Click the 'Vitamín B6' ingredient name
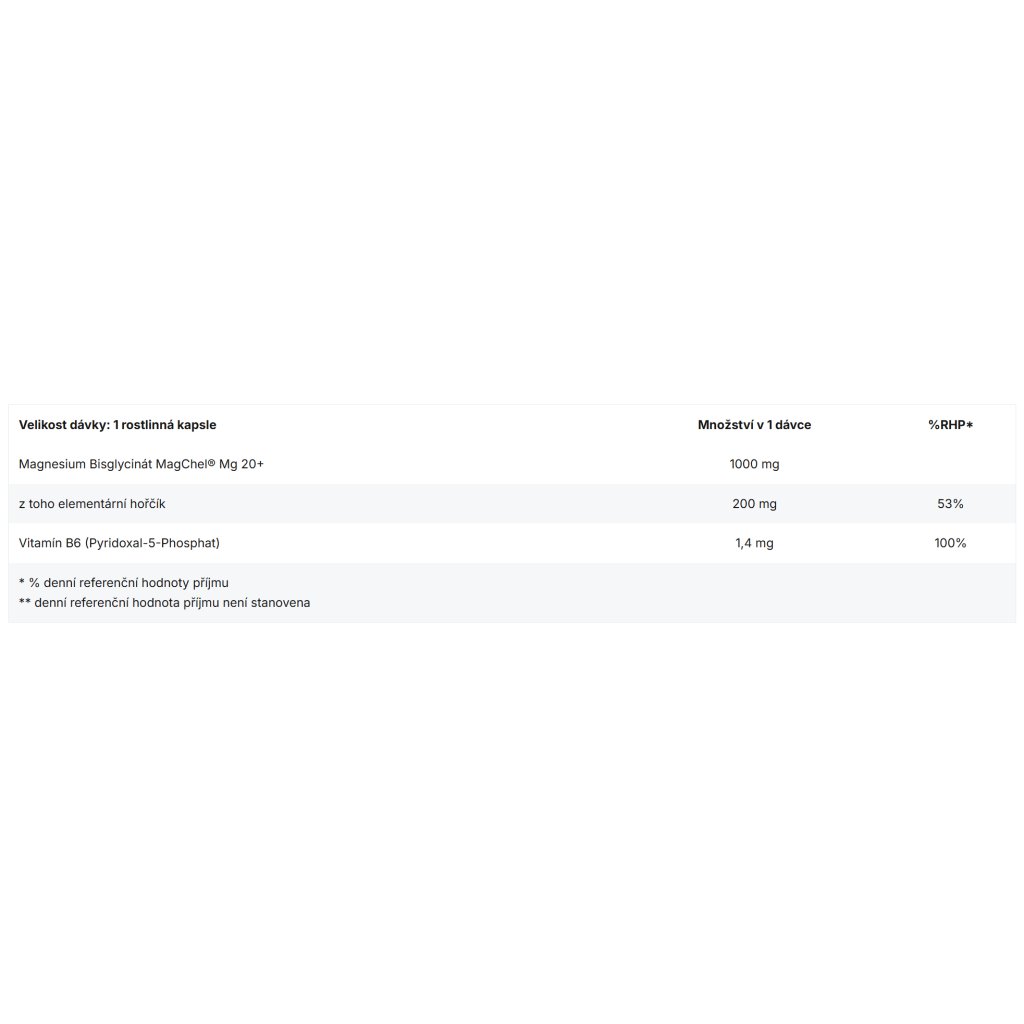1024x1024 pixels. coord(50,543)
